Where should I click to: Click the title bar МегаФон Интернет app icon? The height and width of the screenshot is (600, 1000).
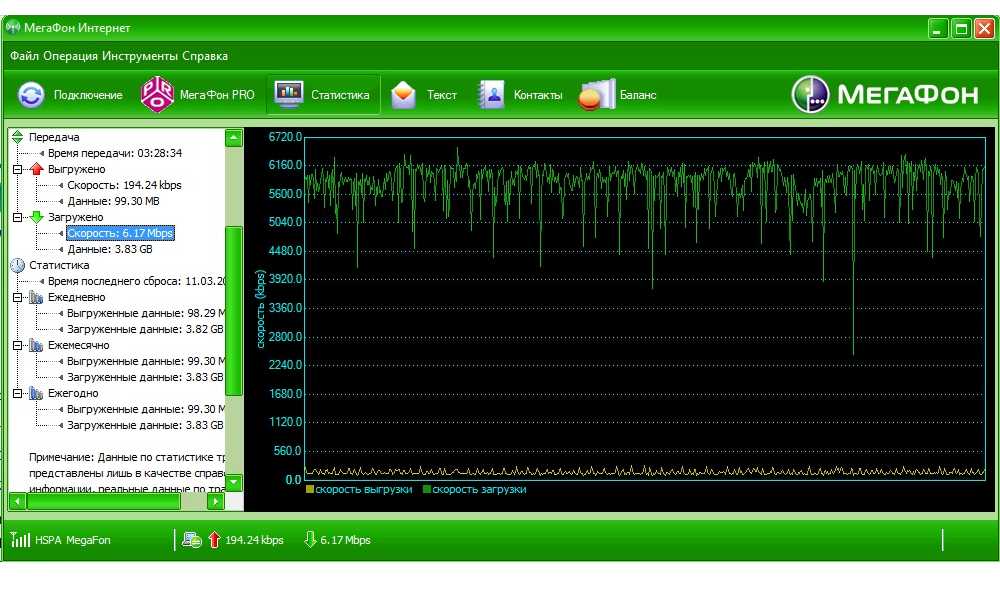(x=12, y=27)
